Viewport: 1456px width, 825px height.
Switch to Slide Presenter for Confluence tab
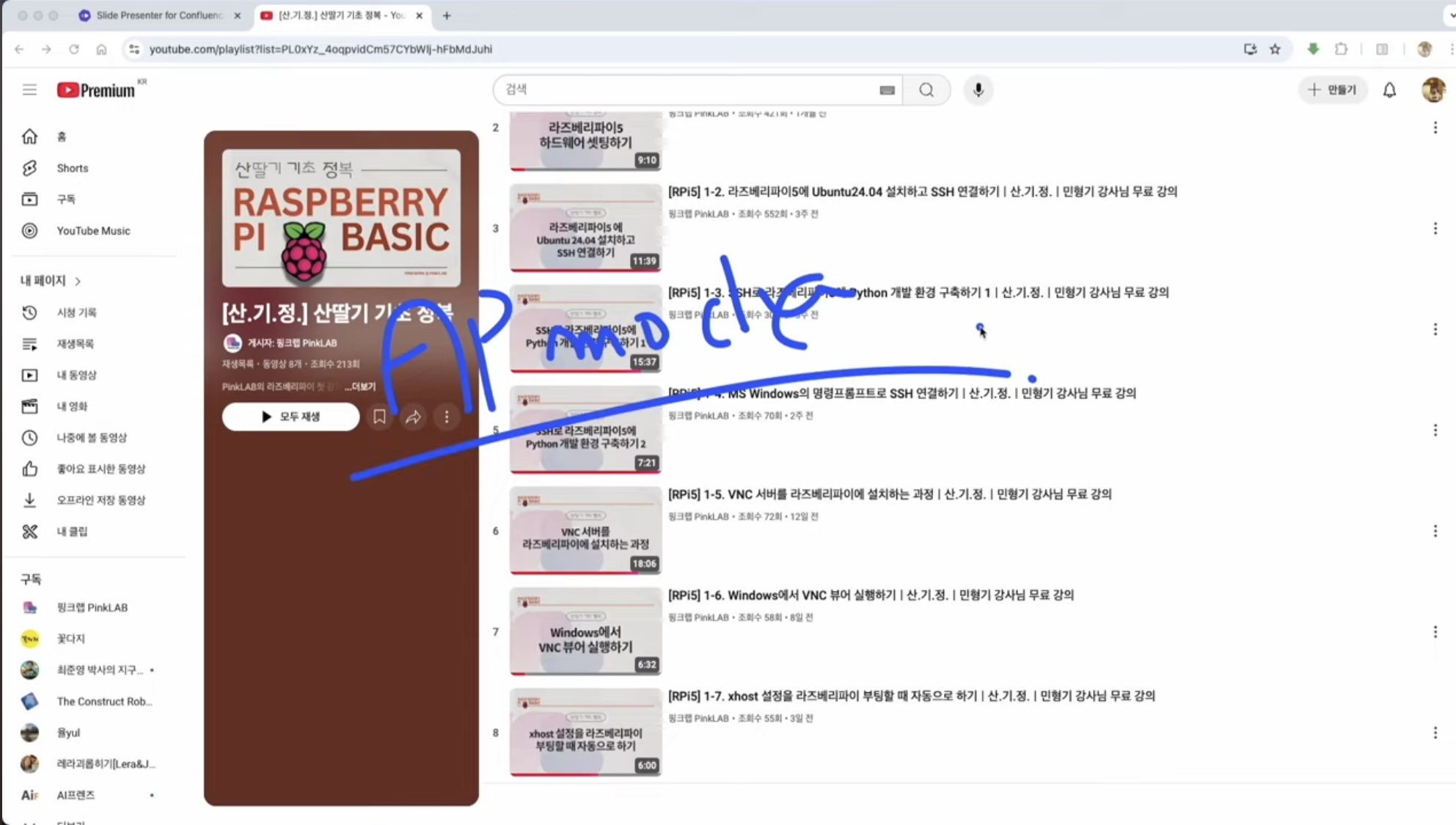click(158, 15)
